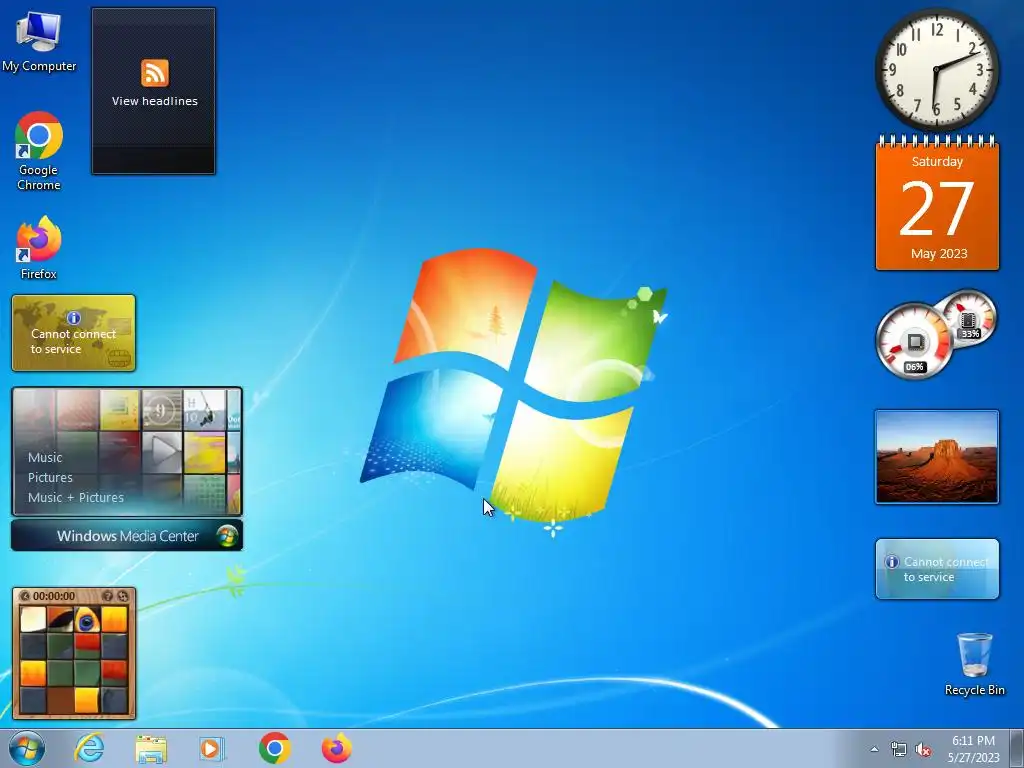The image size is (1024, 768).
Task: Click the puzzle timer pause arrow icon
Action: [25, 596]
